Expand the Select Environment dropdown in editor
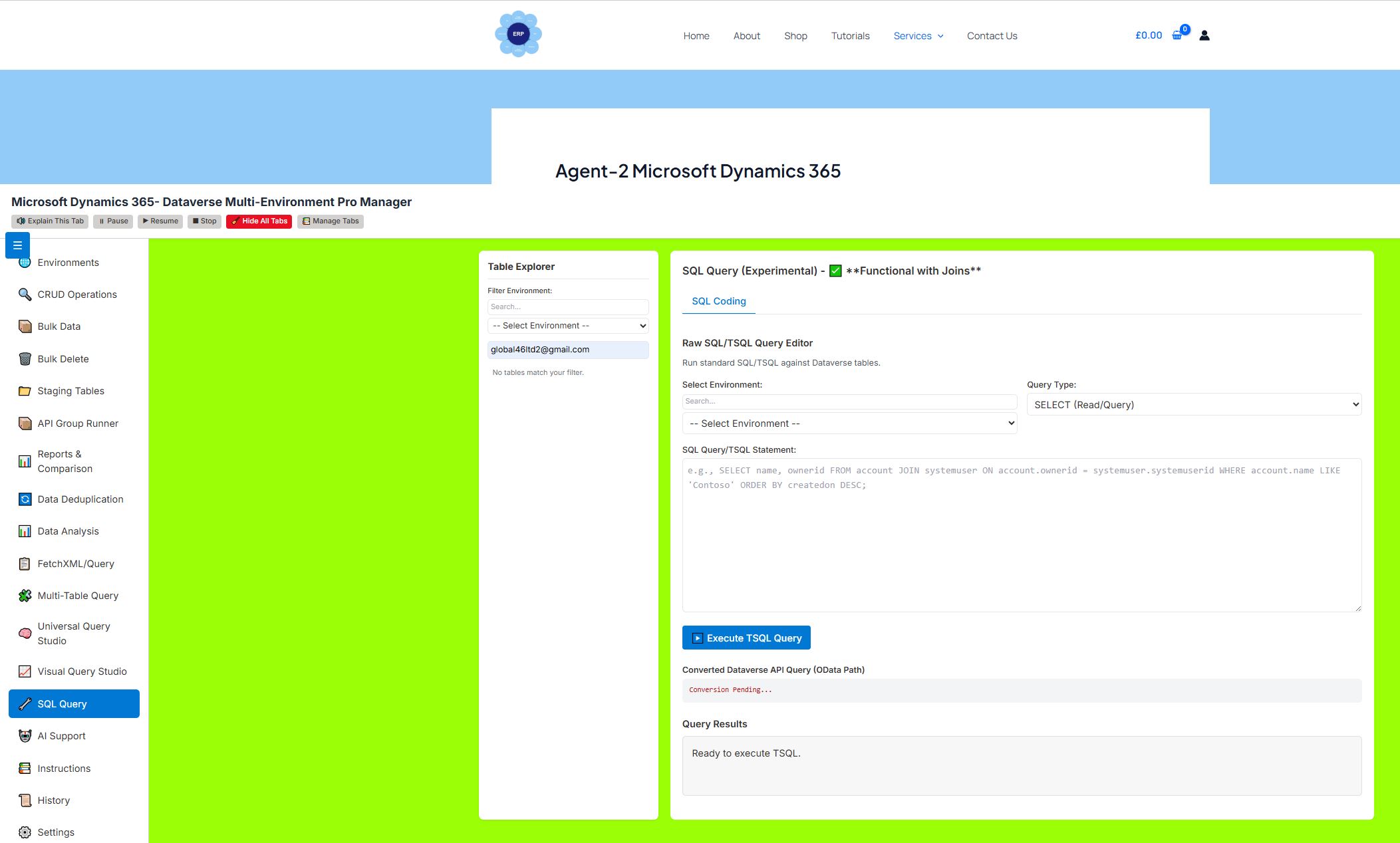The width and height of the screenshot is (1400, 843). click(x=849, y=423)
